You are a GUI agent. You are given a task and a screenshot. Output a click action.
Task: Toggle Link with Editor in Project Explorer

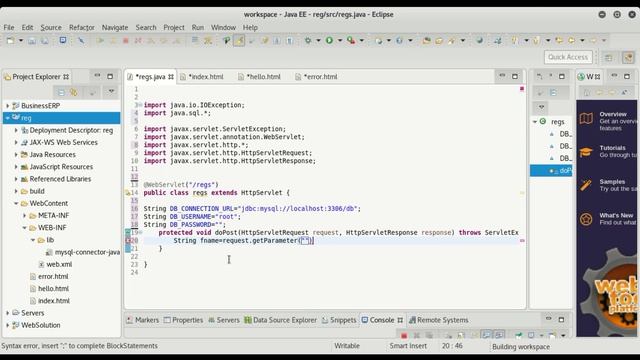(x=74, y=93)
